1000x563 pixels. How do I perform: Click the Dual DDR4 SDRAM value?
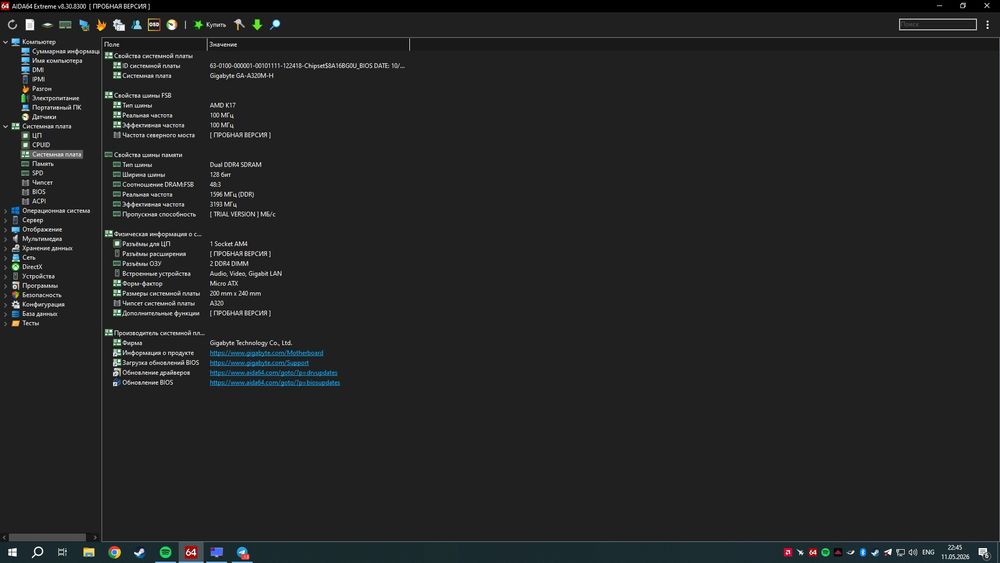click(235, 165)
